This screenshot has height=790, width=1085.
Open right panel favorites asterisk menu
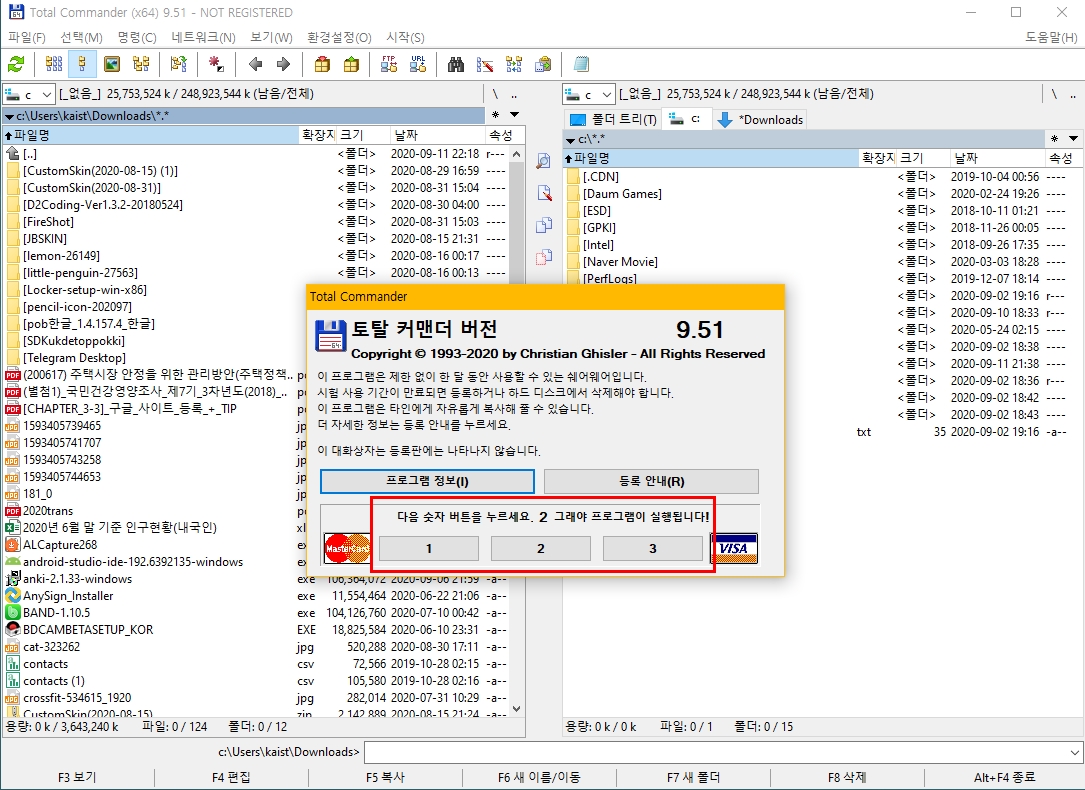coord(1054,138)
